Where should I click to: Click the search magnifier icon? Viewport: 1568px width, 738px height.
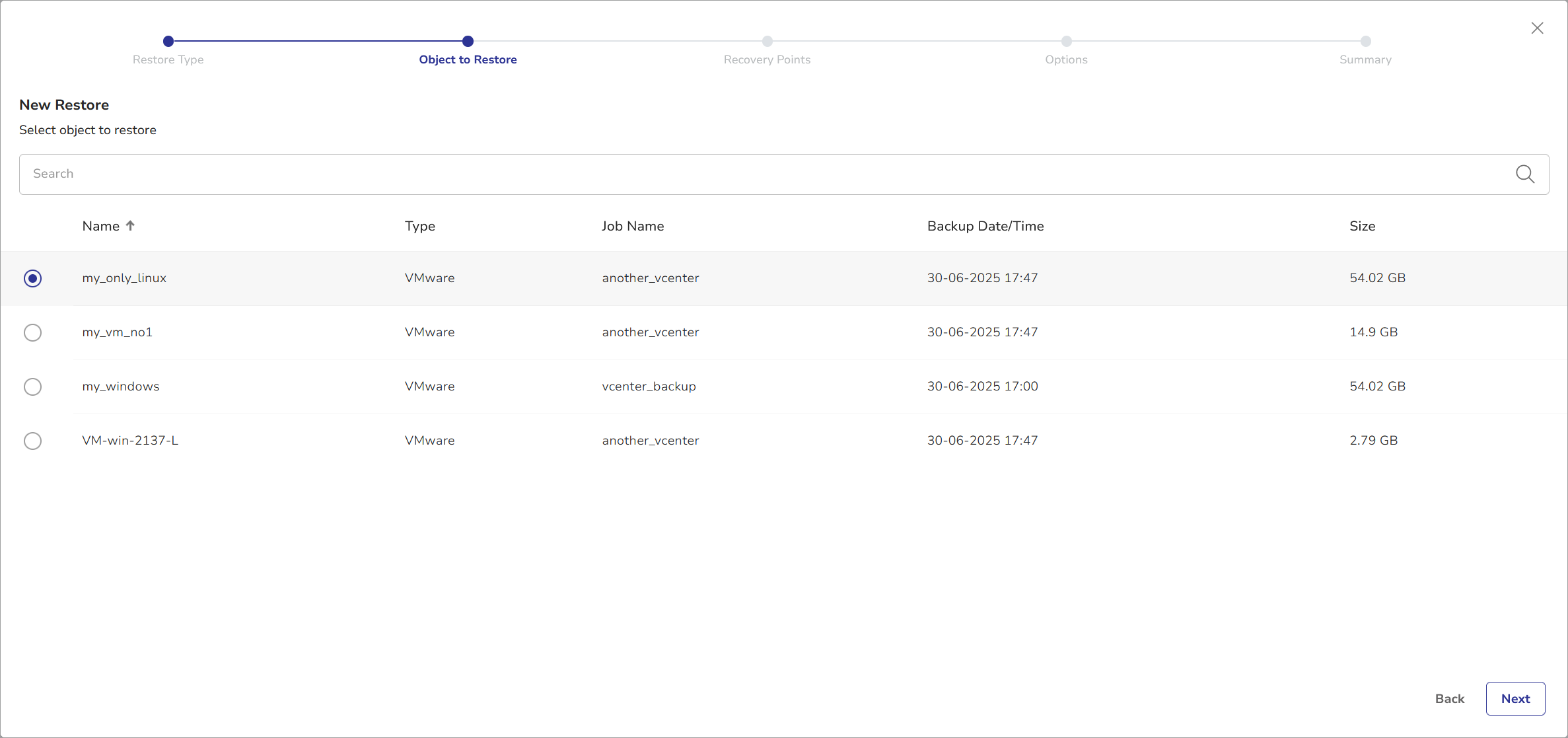pyautogui.click(x=1524, y=174)
